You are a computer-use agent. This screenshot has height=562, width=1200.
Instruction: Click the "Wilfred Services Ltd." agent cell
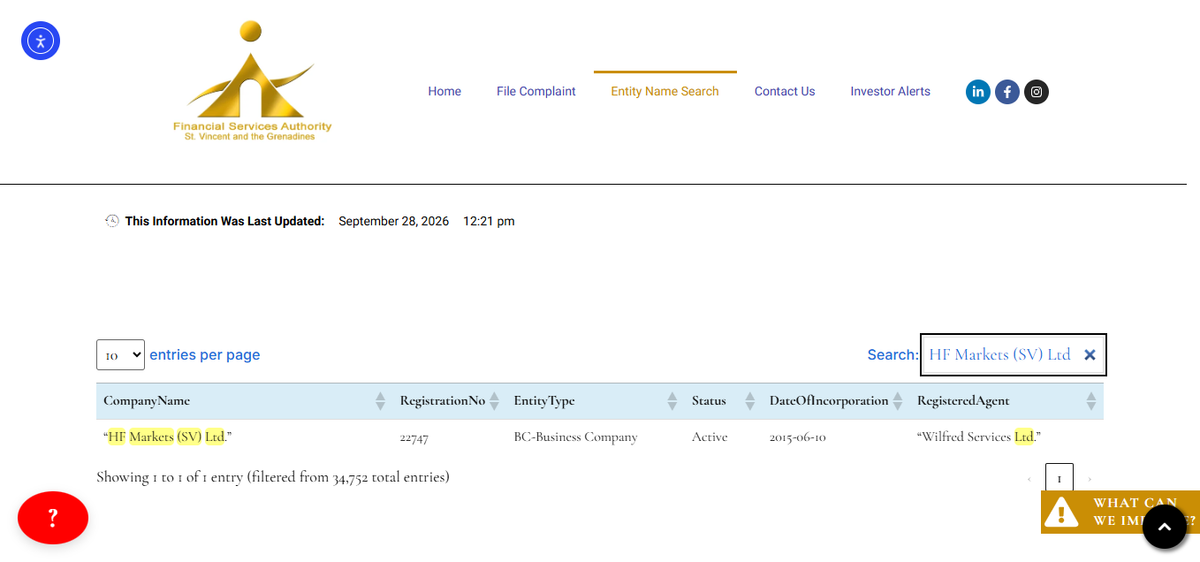(979, 437)
